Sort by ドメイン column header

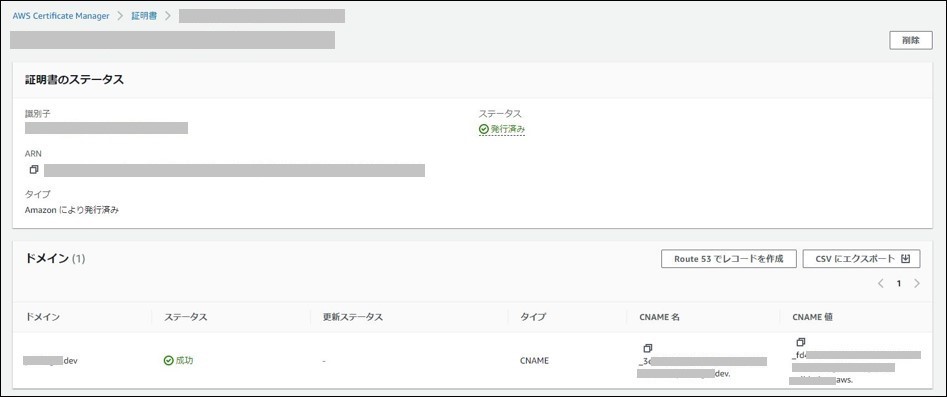pos(42,317)
